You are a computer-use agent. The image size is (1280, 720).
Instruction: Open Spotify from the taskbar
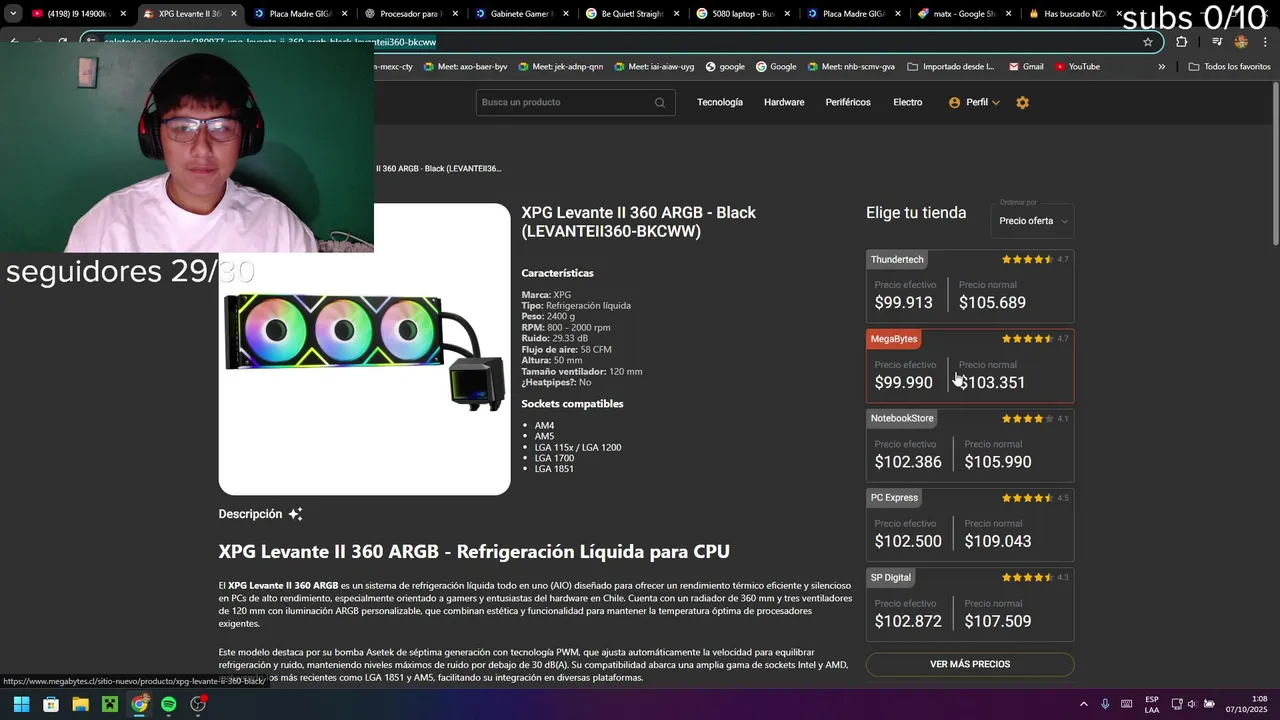(x=169, y=704)
